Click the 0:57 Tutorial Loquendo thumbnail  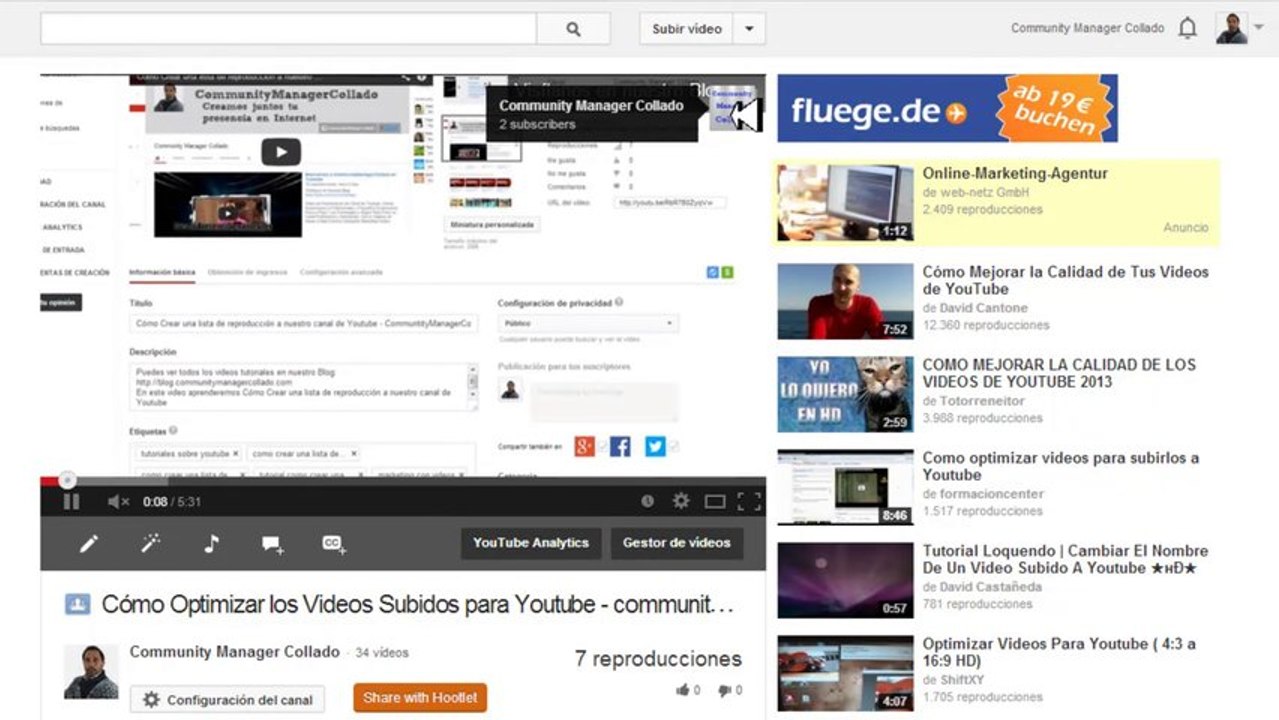(x=845, y=580)
